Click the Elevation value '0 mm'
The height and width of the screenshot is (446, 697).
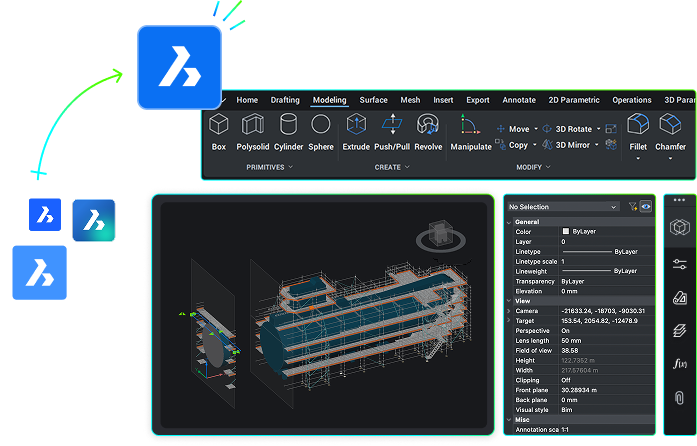click(x=569, y=291)
